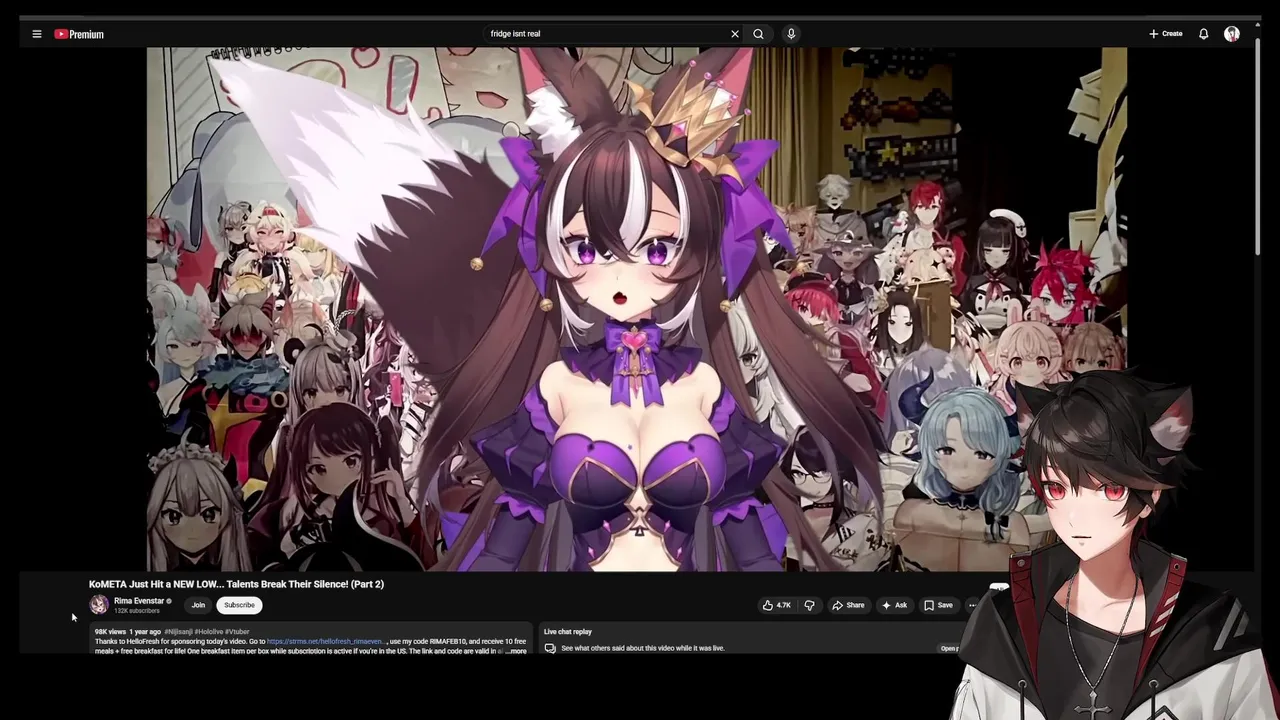The height and width of the screenshot is (720, 1280).
Task: Open the notifications bell
Action: [x=1204, y=34]
